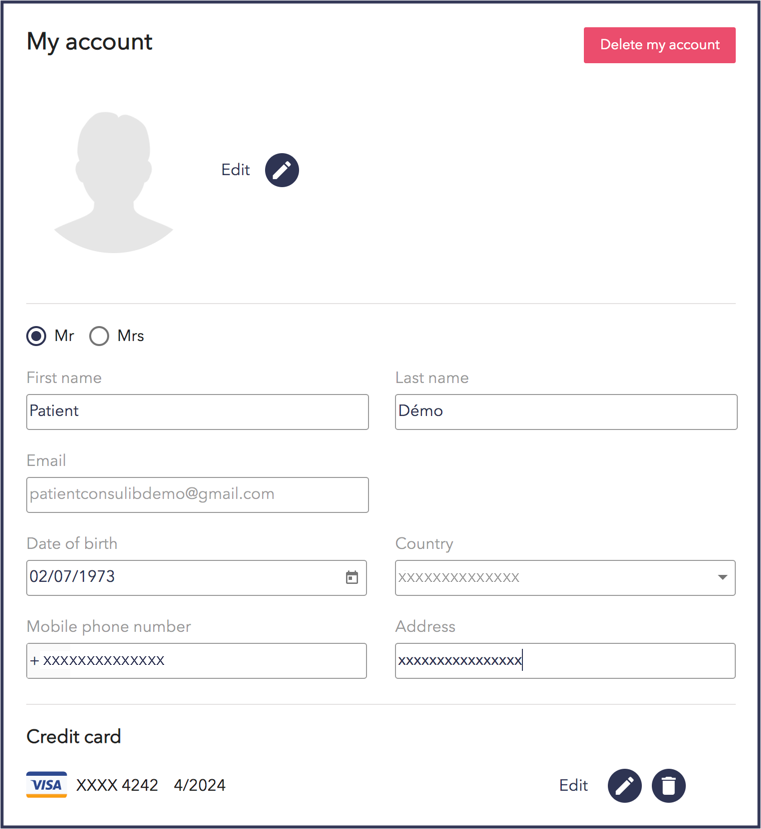This screenshot has height=829, width=761.
Task: Delete the credit card with the trash icon
Action: pyautogui.click(x=669, y=786)
